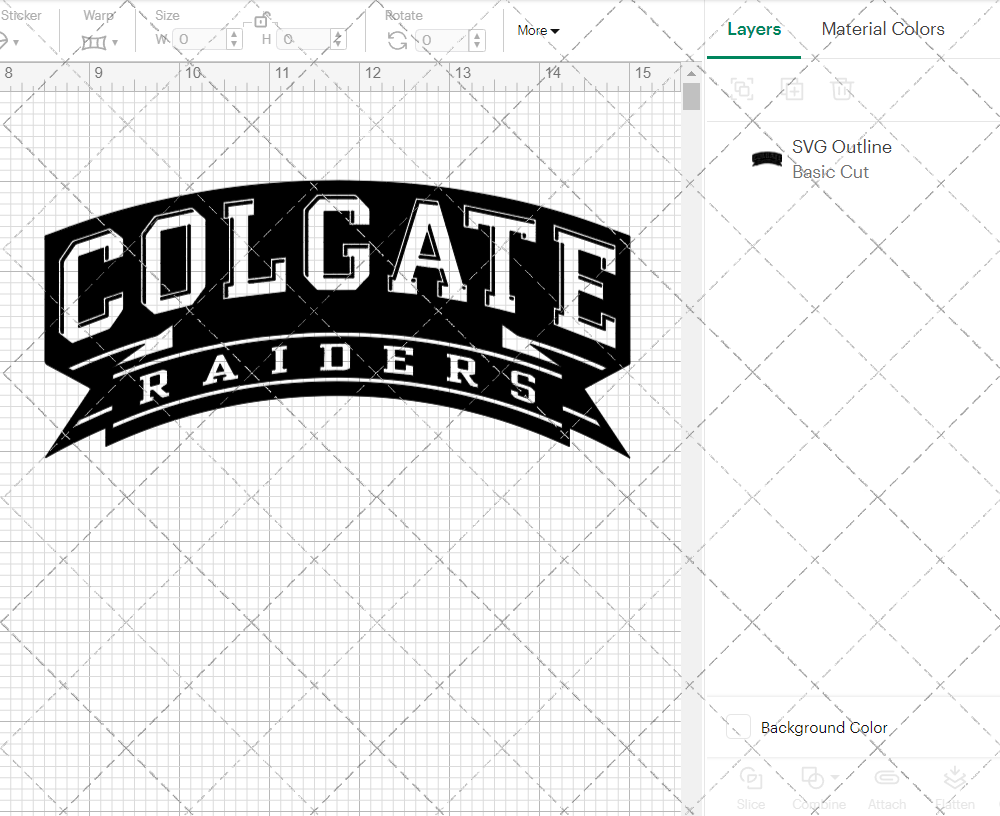
Task: Click the Rotate icon
Action: (397, 41)
